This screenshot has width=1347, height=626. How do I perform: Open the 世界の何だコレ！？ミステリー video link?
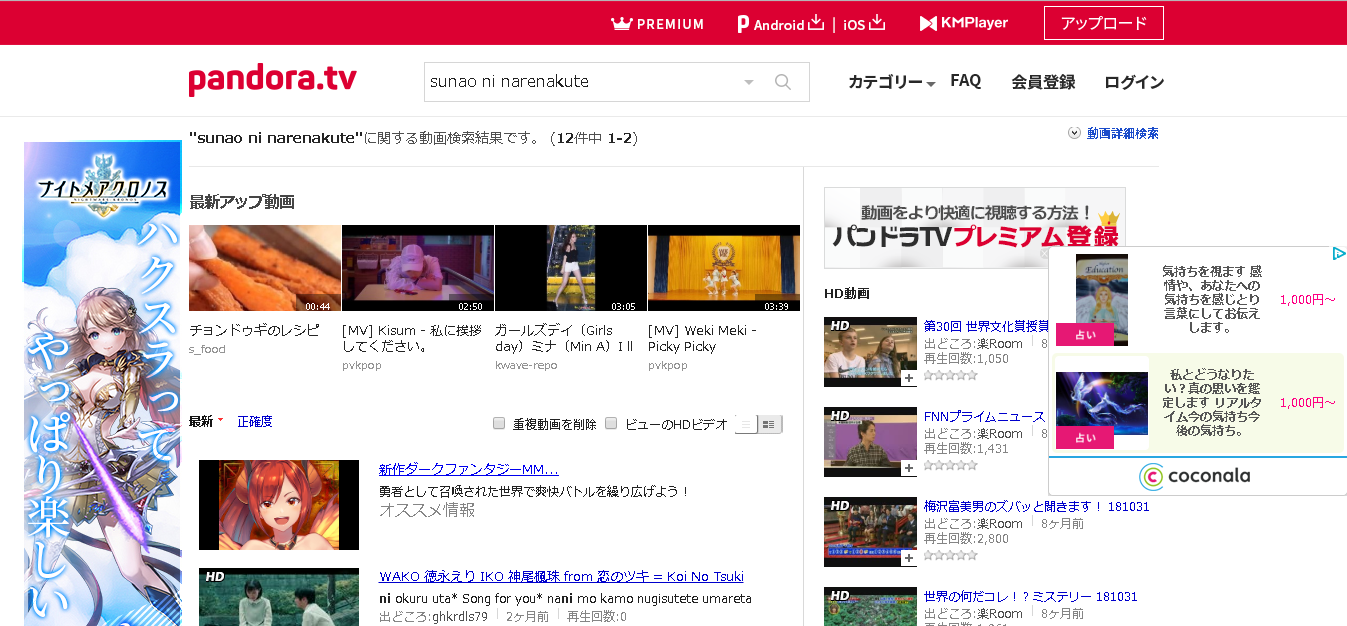click(x=1030, y=596)
